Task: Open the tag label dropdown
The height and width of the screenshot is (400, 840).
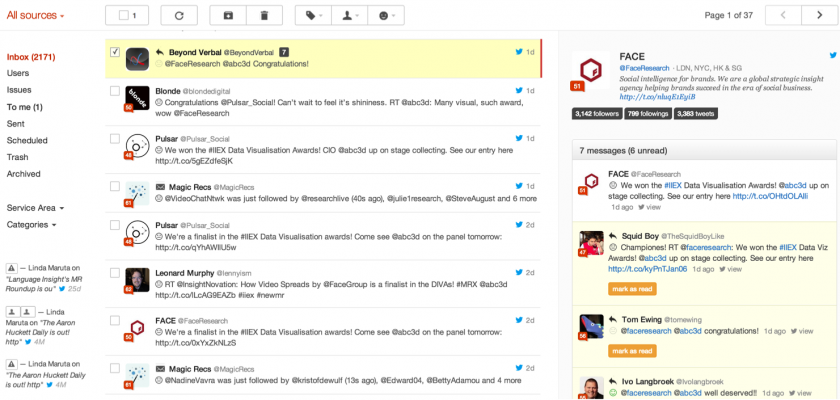Action: [x=316, y=16]
